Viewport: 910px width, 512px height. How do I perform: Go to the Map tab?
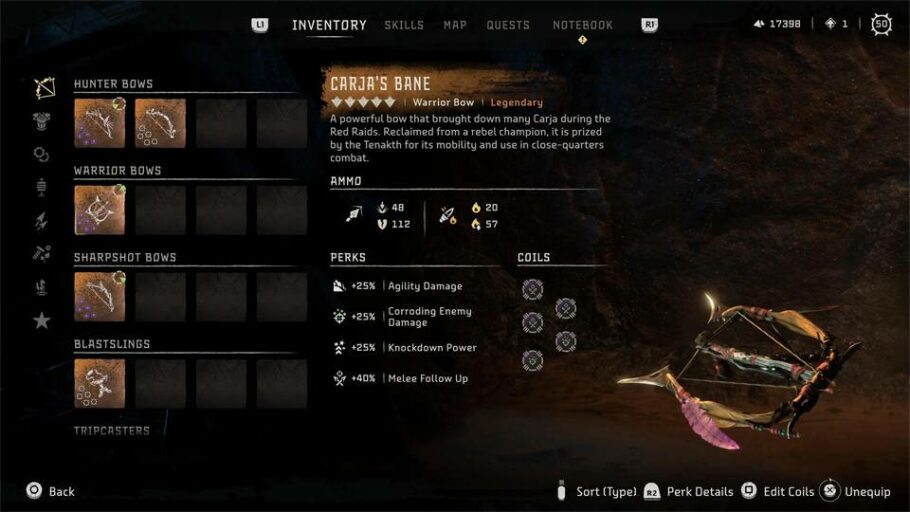pos(455,25)
